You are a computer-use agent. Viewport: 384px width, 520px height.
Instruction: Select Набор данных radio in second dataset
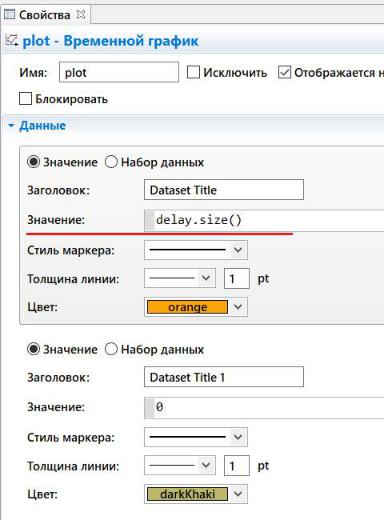111,349
